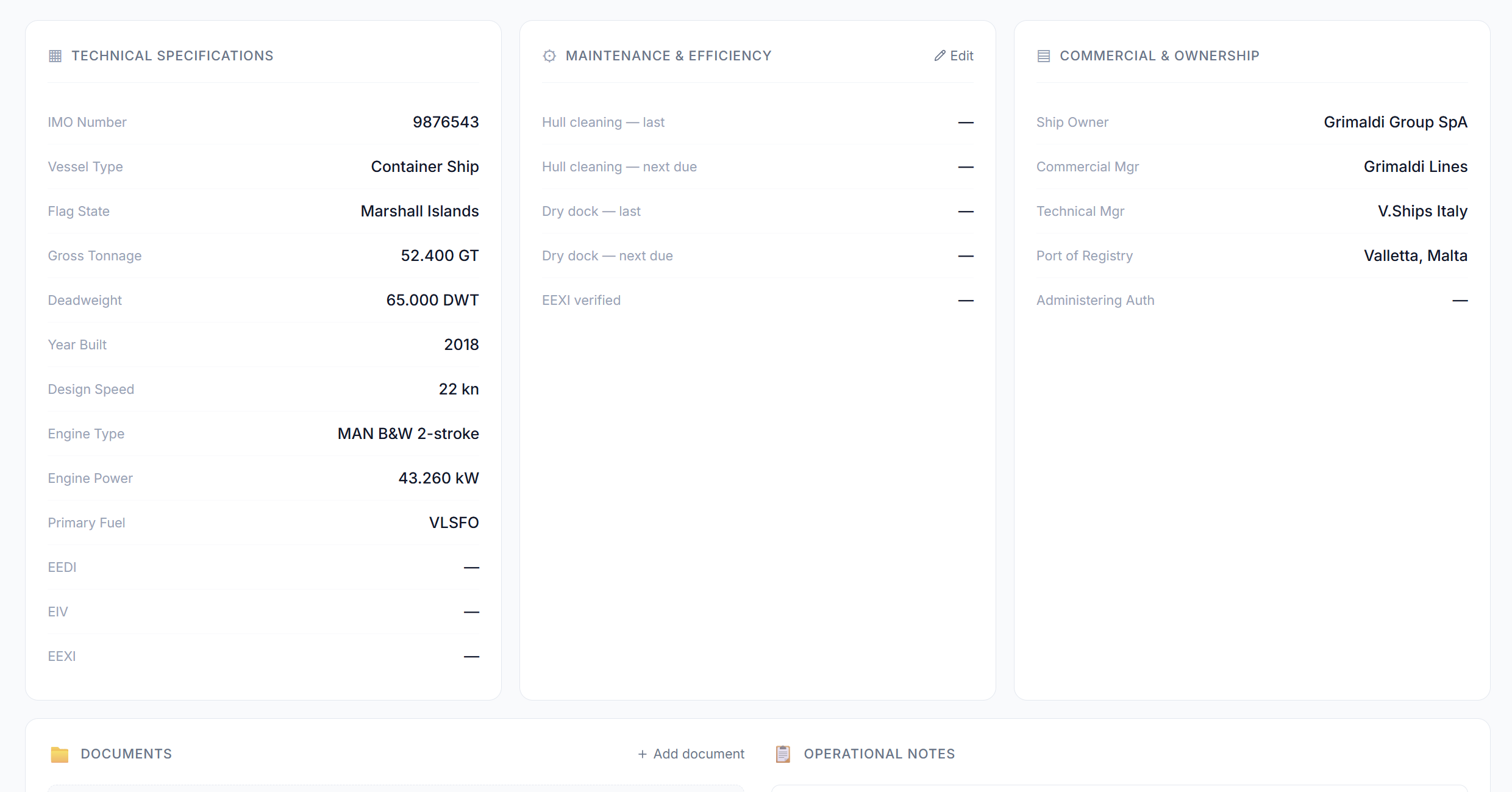Click the Commercial & Ownership heading
The width and height of the screenshot is (1512, 792).
tap(1160, 55)
